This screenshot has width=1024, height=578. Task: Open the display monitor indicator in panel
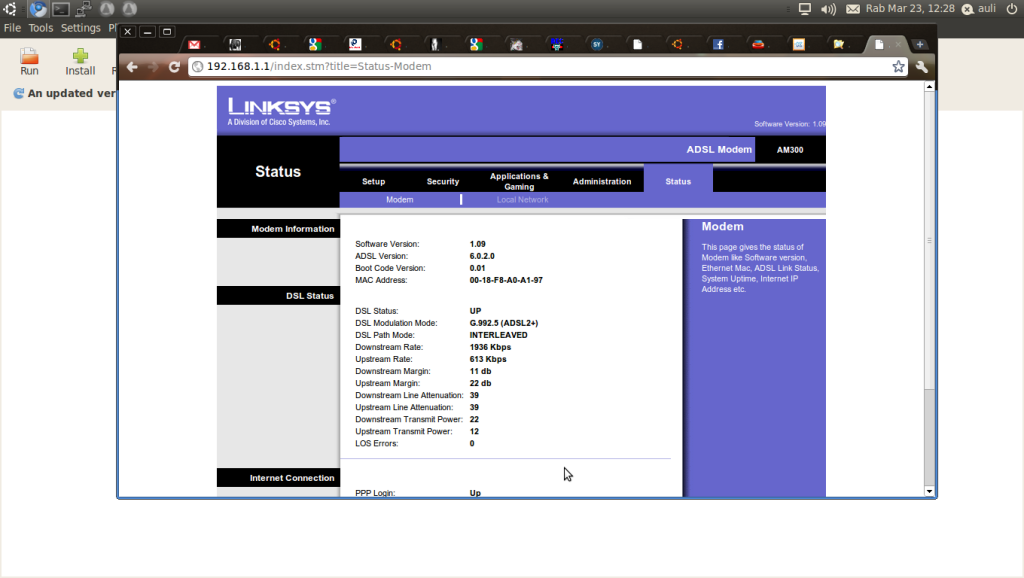point(805,9)
